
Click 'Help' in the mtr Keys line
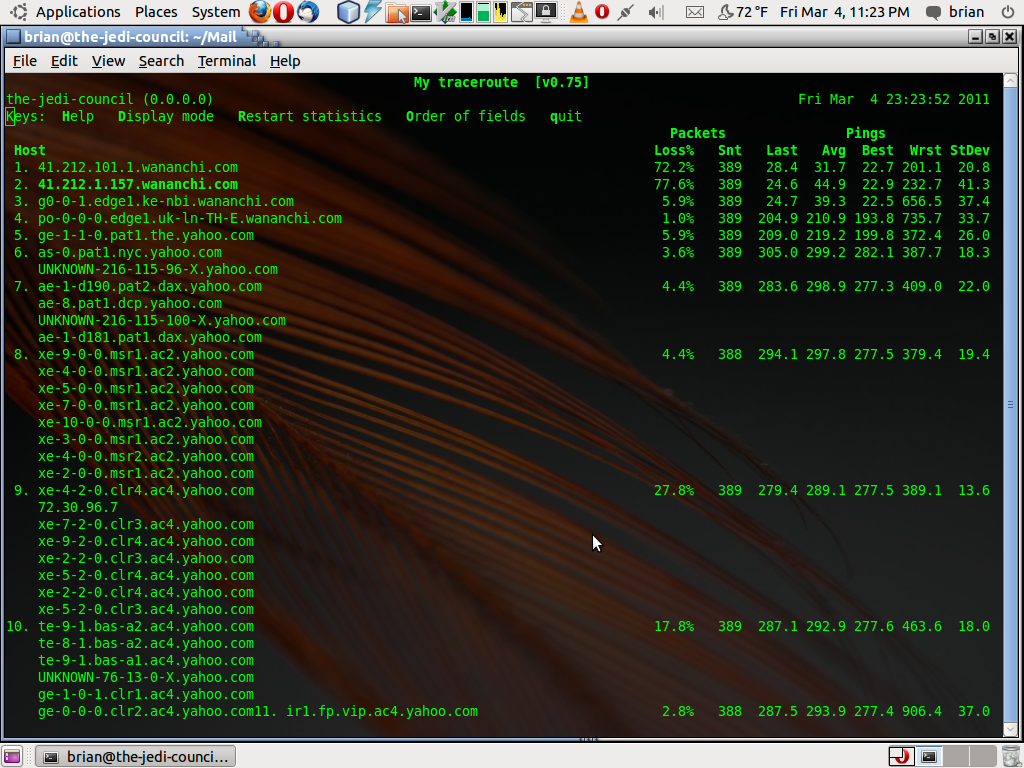[x=78, y=116]
